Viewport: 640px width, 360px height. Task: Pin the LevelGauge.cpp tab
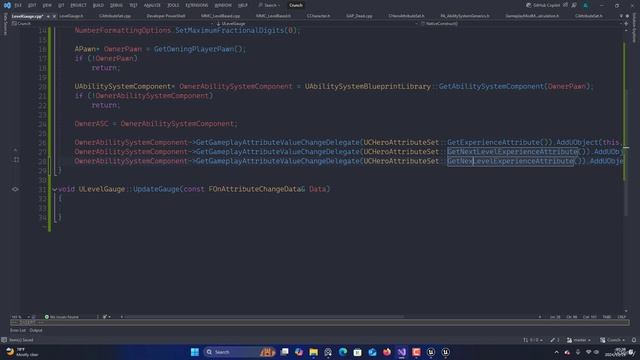click(x=48, y=16)
